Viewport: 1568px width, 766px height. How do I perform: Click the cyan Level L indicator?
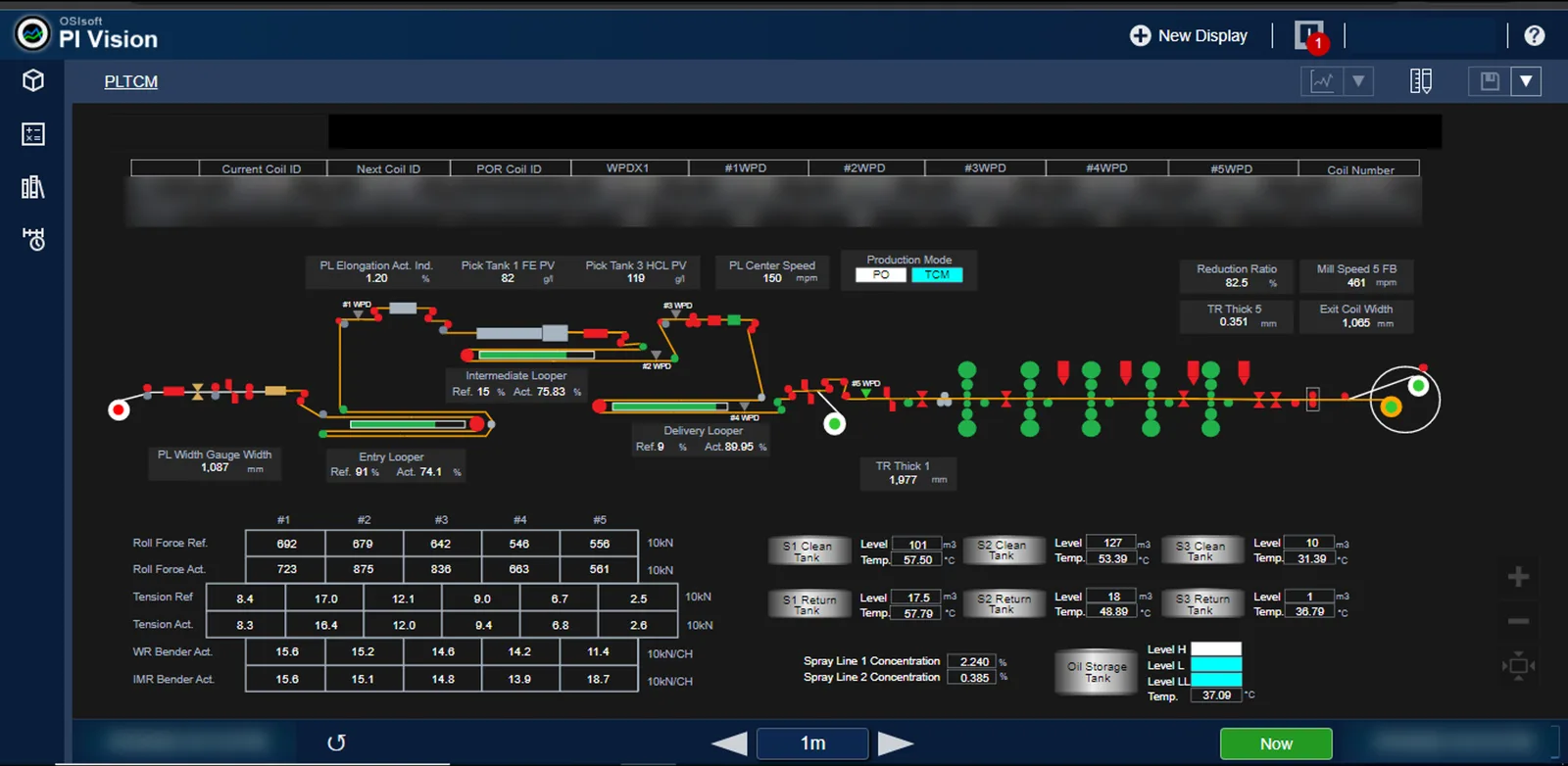tap(1216, 664)
